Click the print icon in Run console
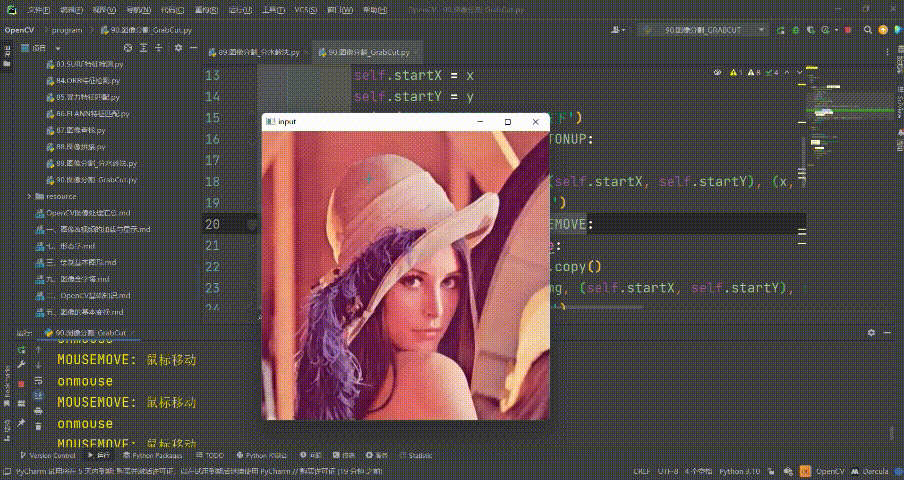 click(39, 411)
